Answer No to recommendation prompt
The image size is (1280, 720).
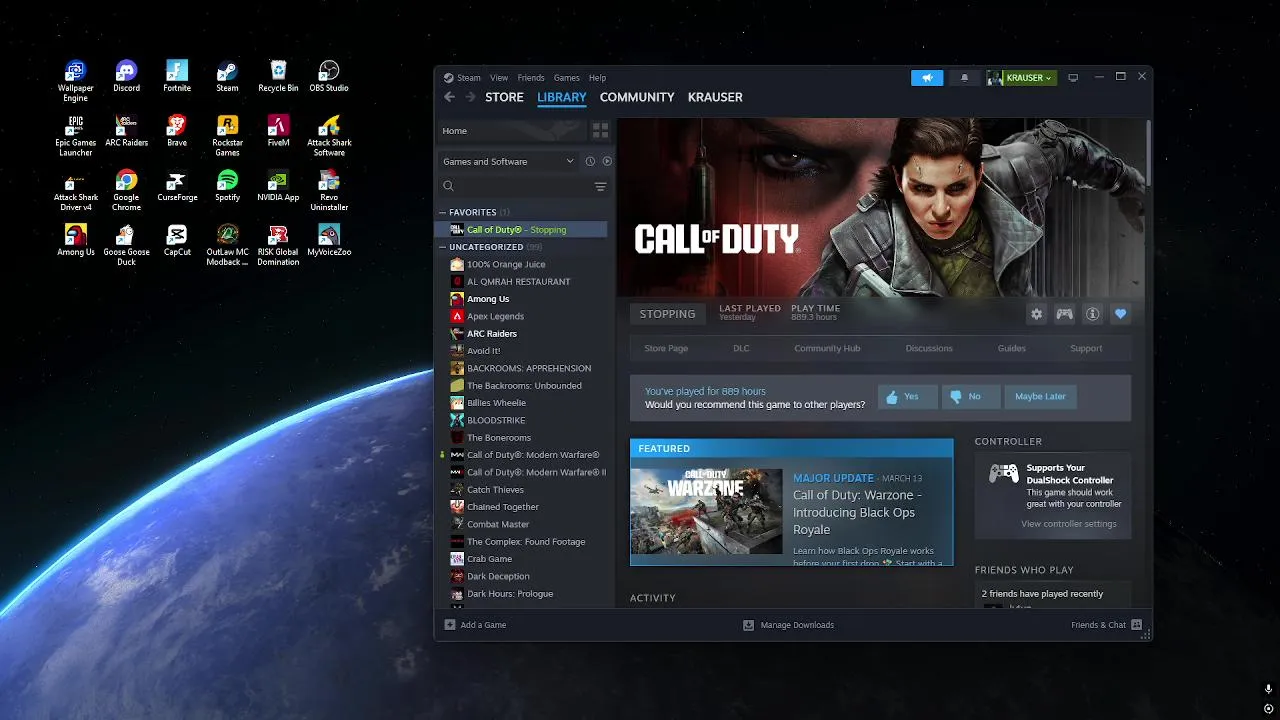point(971,396)
